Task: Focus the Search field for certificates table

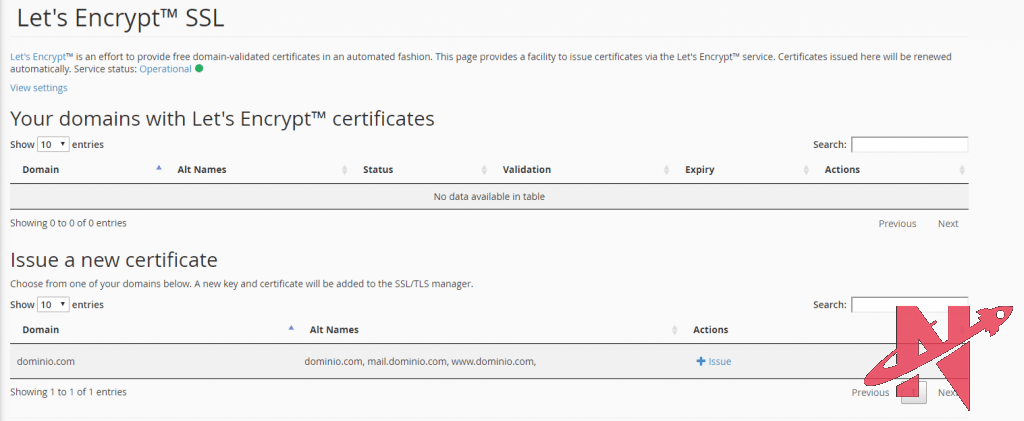Action: (908, 145)
